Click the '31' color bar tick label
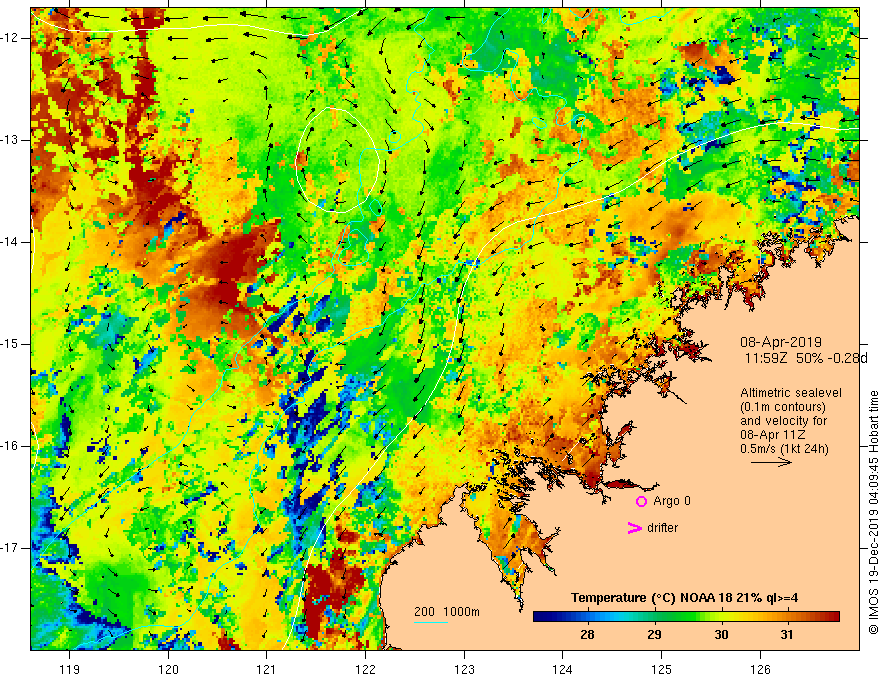Image resolution: width=880 pixels, height=680 pixels. pyautogui.click(x=787, y=635)
